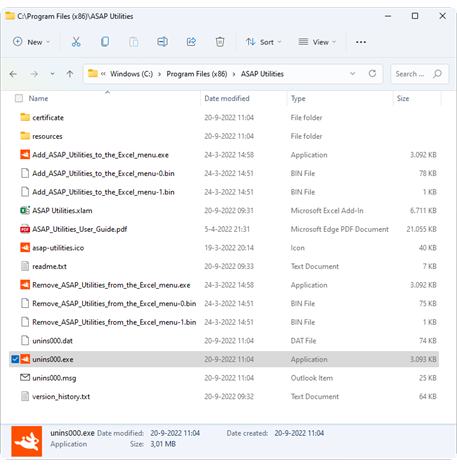Navigate back with the left arrow
This screenshot has height=471, width=457.
pos(13,74)
